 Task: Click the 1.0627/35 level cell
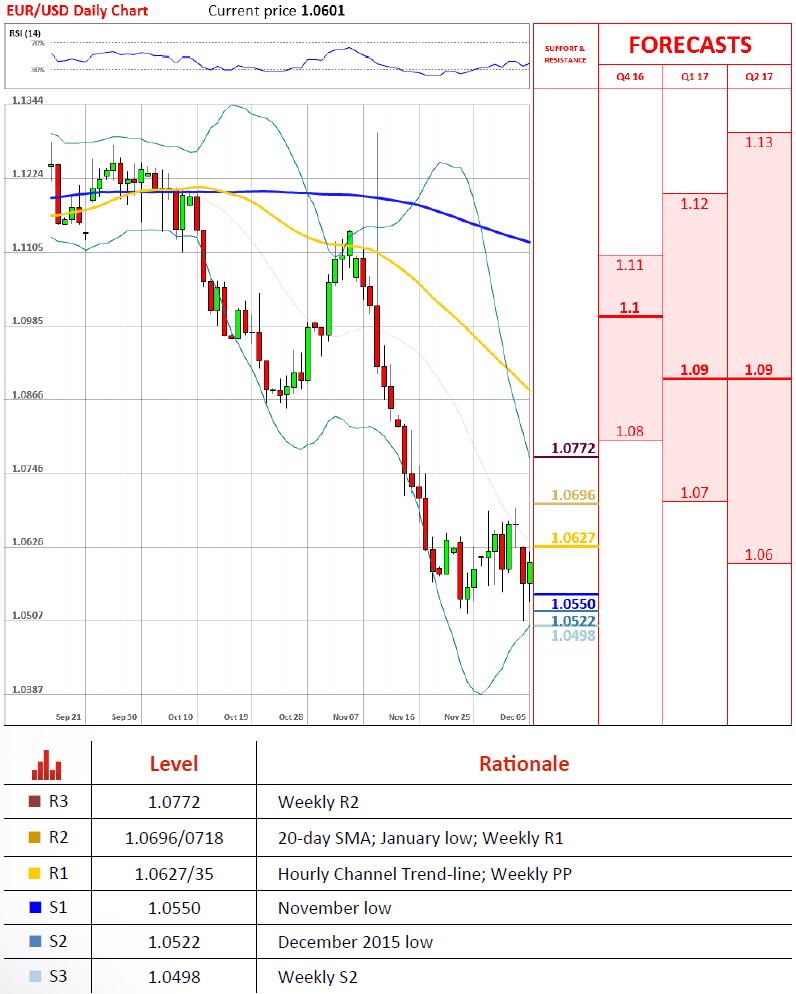click(174, 874)
